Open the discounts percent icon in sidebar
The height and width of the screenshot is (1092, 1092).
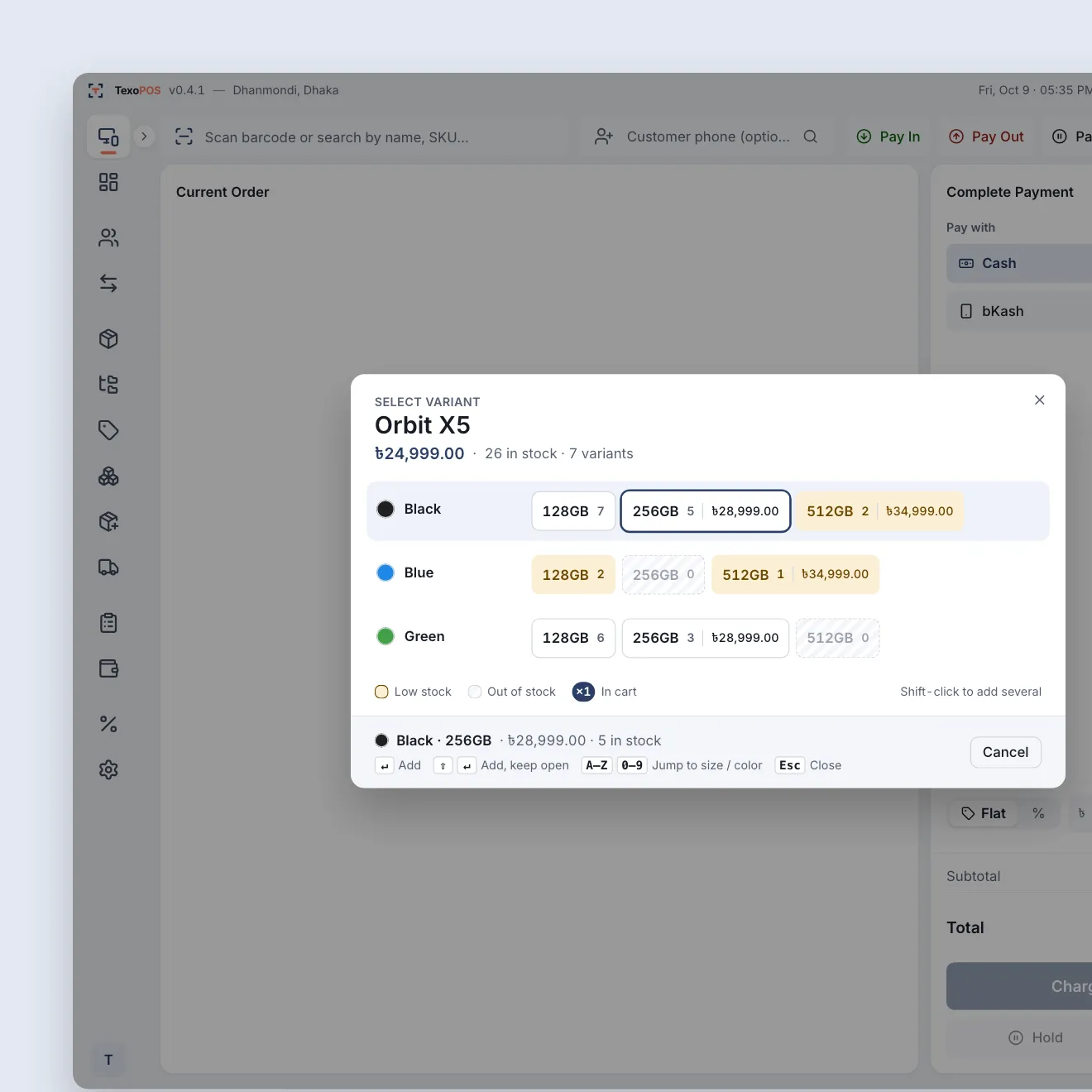coord(108,724)
